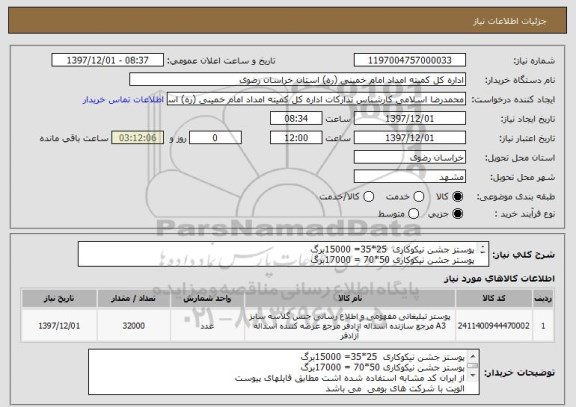Click the تعداد / مقدار column header

pos(134,298)
